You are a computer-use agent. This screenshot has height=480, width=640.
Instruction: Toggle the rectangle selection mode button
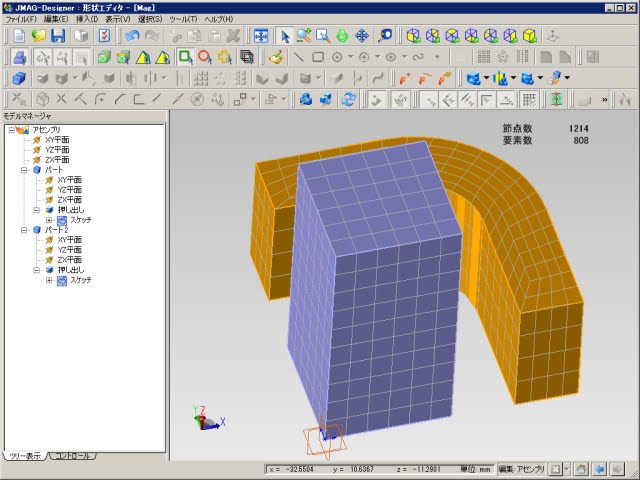tap(185, 56)
